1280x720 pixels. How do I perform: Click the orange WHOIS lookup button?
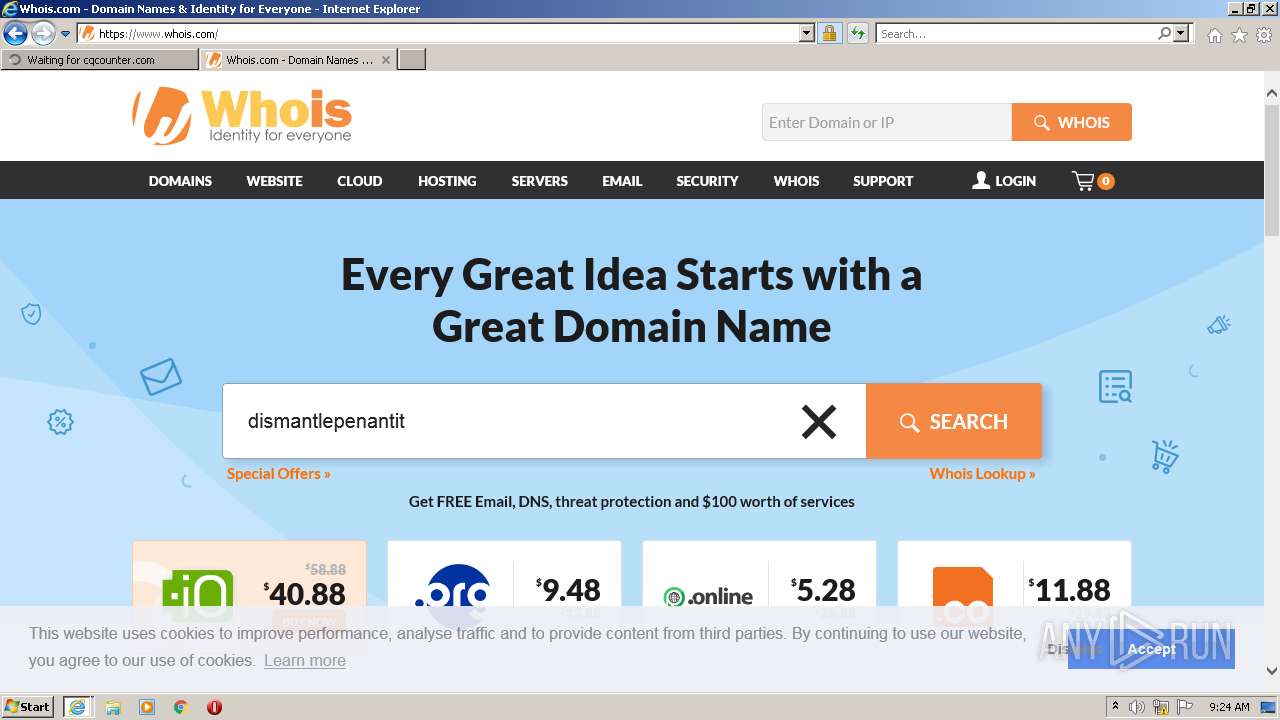click(x=1072, y=122)
